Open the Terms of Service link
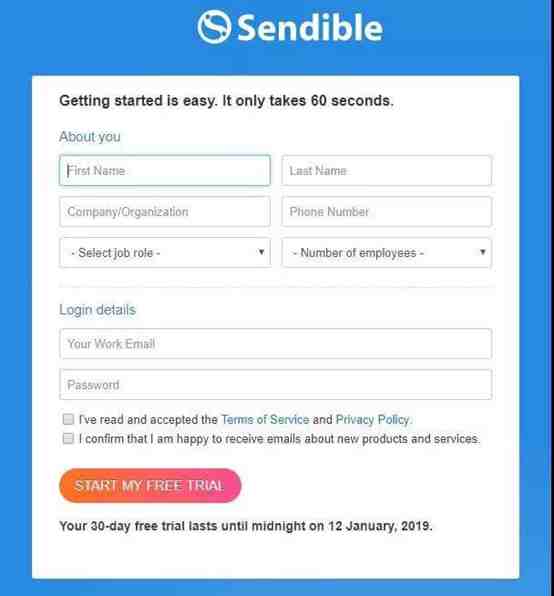Image resolution: width=554 pixels, height=596 pixels. pos(265,420)
